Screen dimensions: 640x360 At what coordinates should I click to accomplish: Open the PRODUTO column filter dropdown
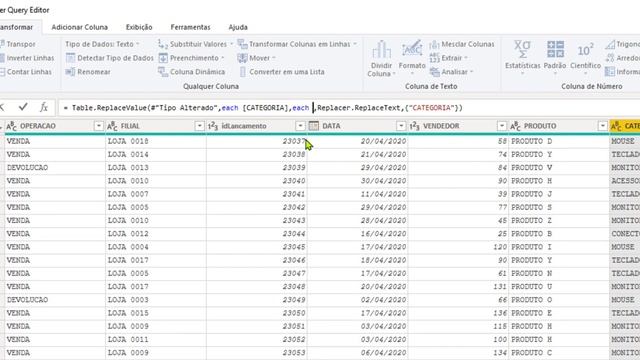pyautogui.click(x=602, y=126)
